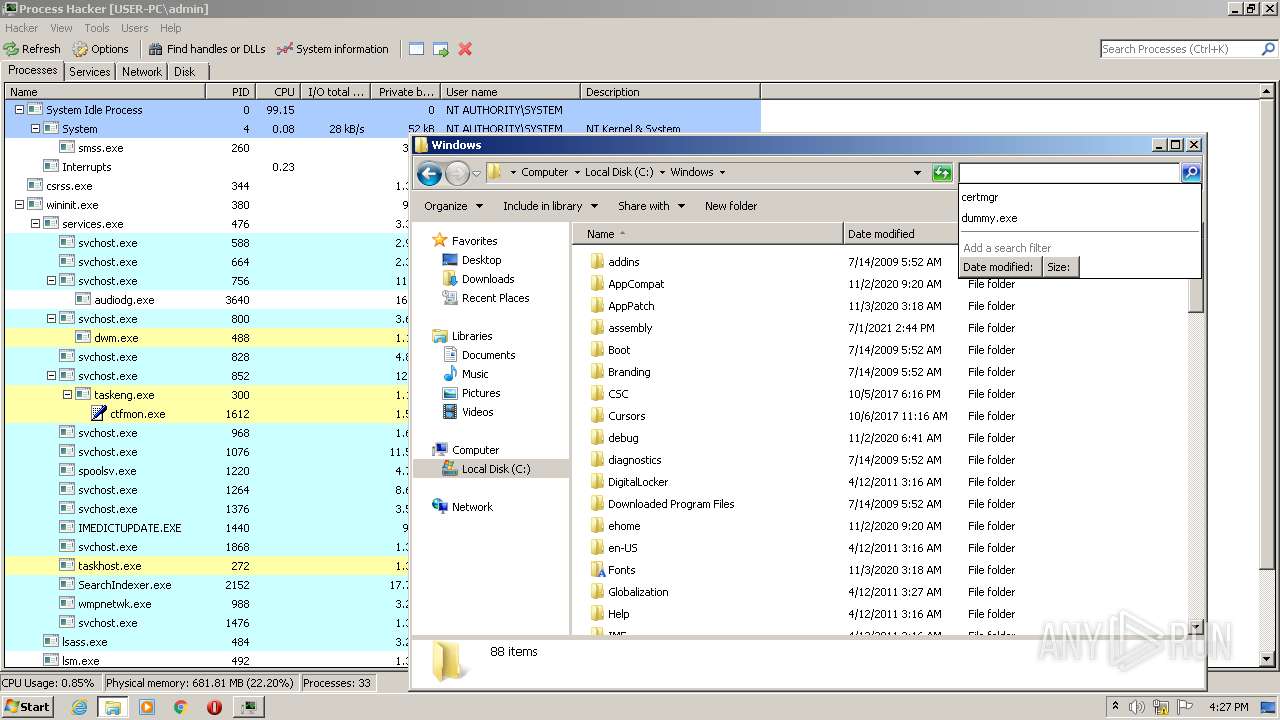Image resolution: width=1280 pixels, height=720 pixels.
Task: Collapse svchost.exe PID 756 node
Action: (x=51, y=281)
